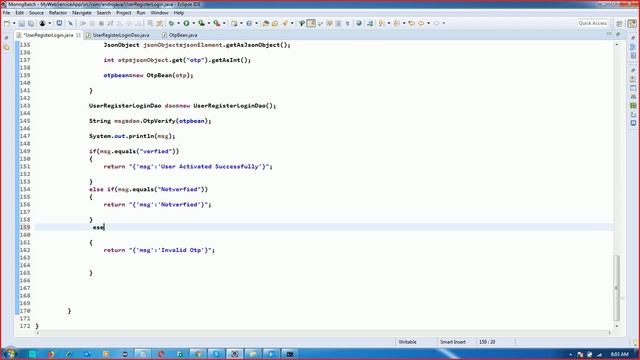Click the Search flashlight toolbar icon
Viewport: 640px width, 360px height.
tap(284, 24)
